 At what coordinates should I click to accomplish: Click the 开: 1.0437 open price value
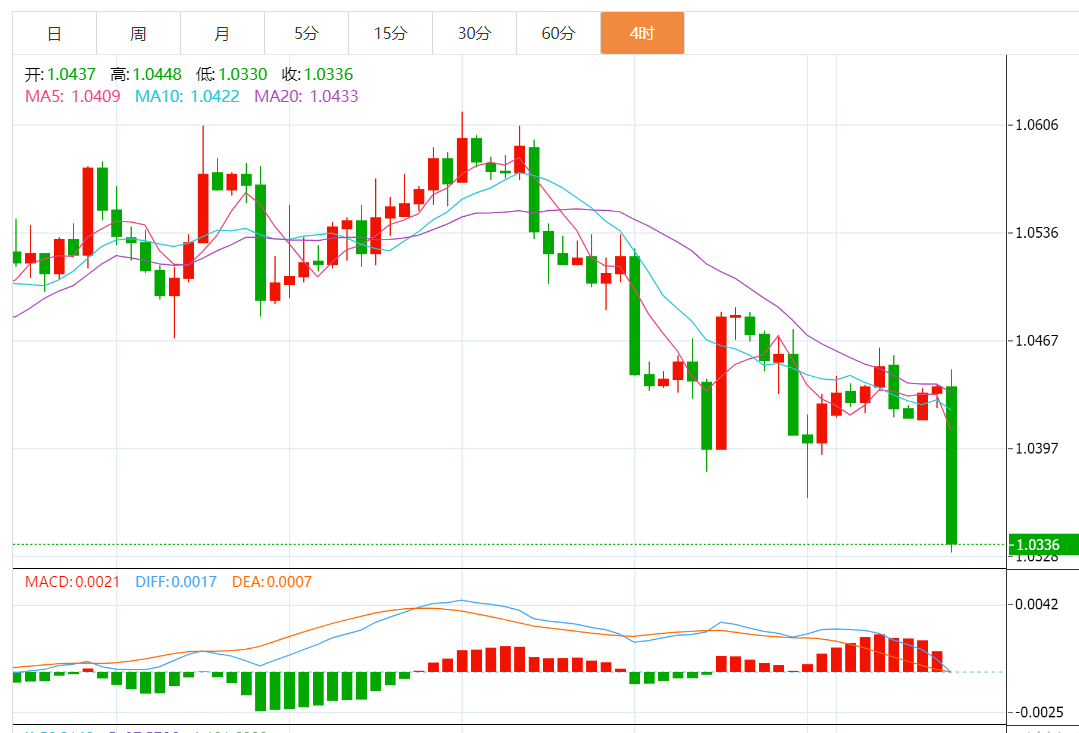click(60, 74)
